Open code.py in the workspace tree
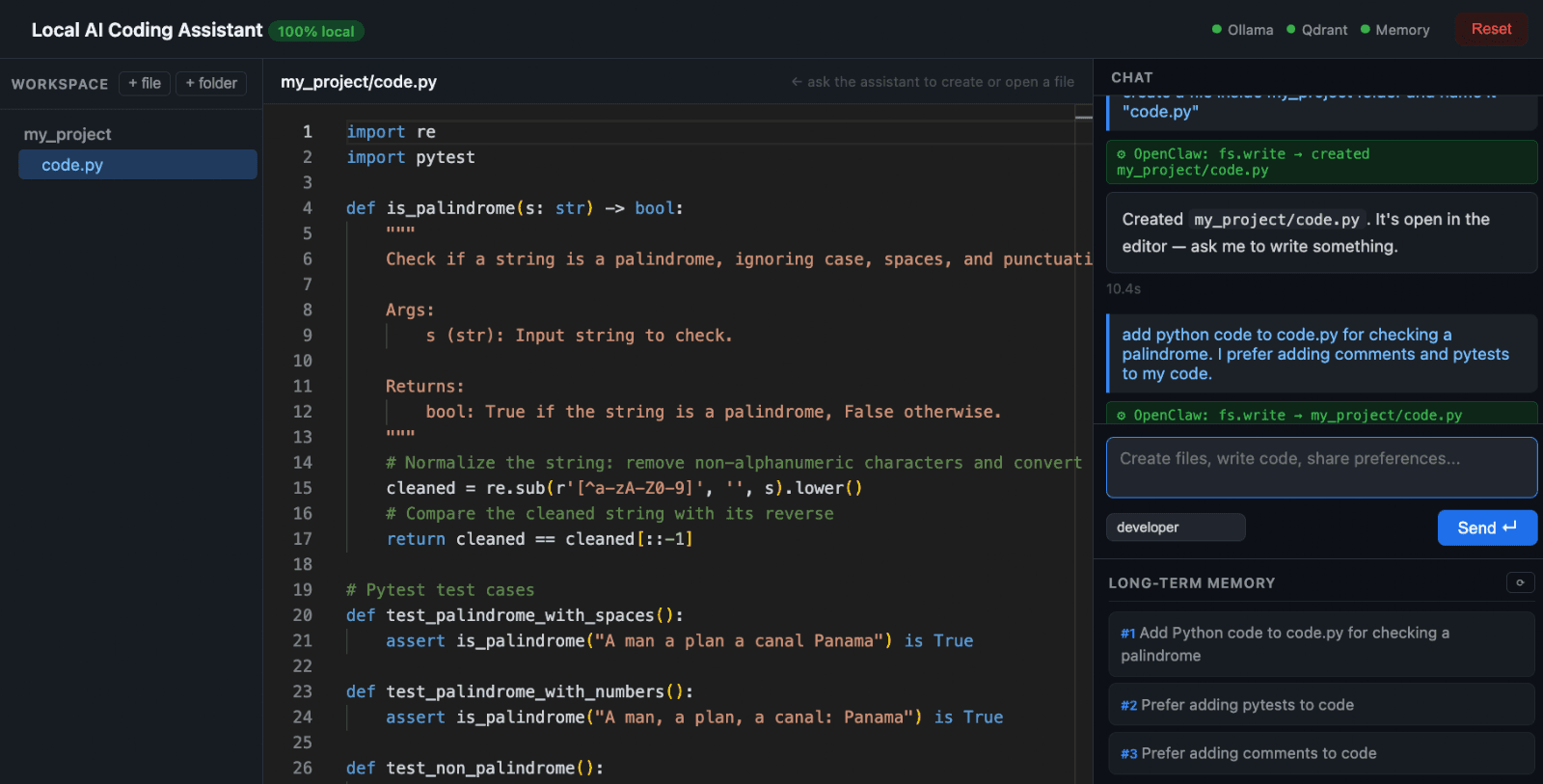Screen dimensions: 1543x784 (x=138, y=165)
